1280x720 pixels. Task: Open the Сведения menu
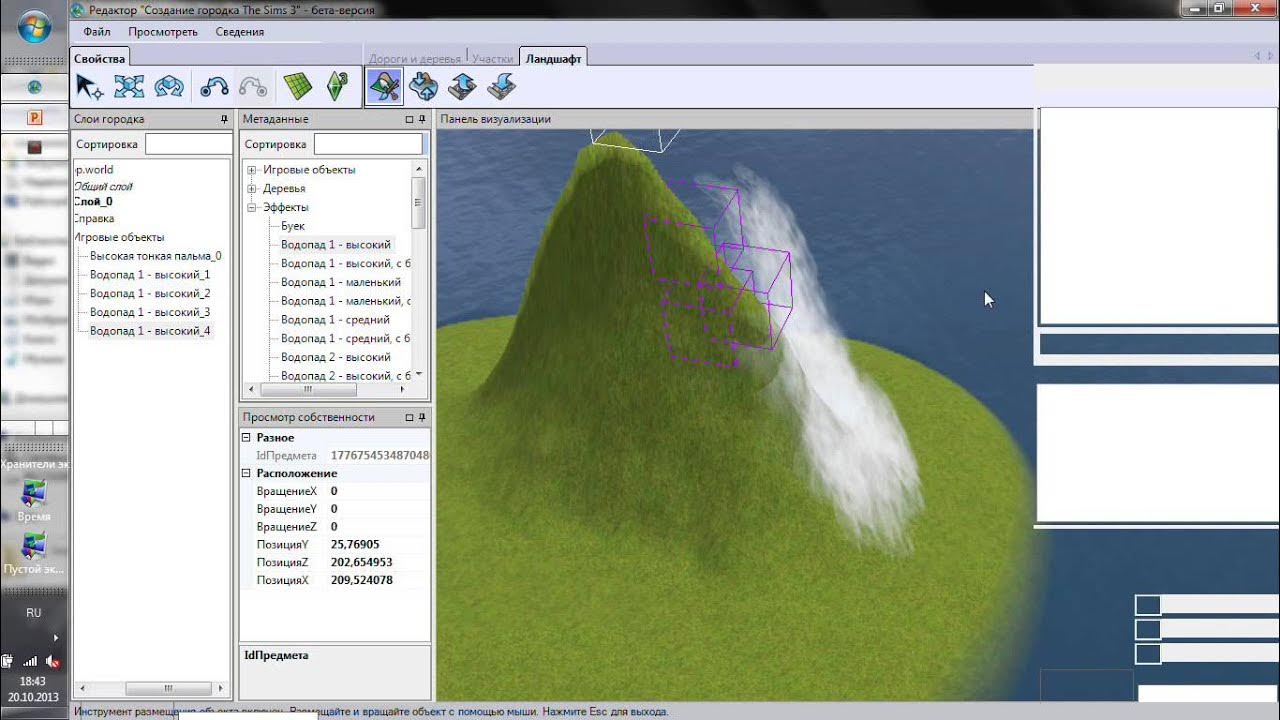(240, 32)
